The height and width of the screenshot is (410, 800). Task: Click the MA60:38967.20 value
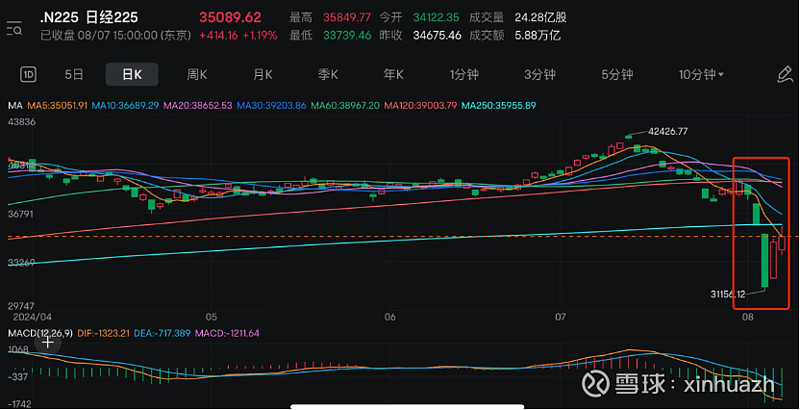[345, 106]
